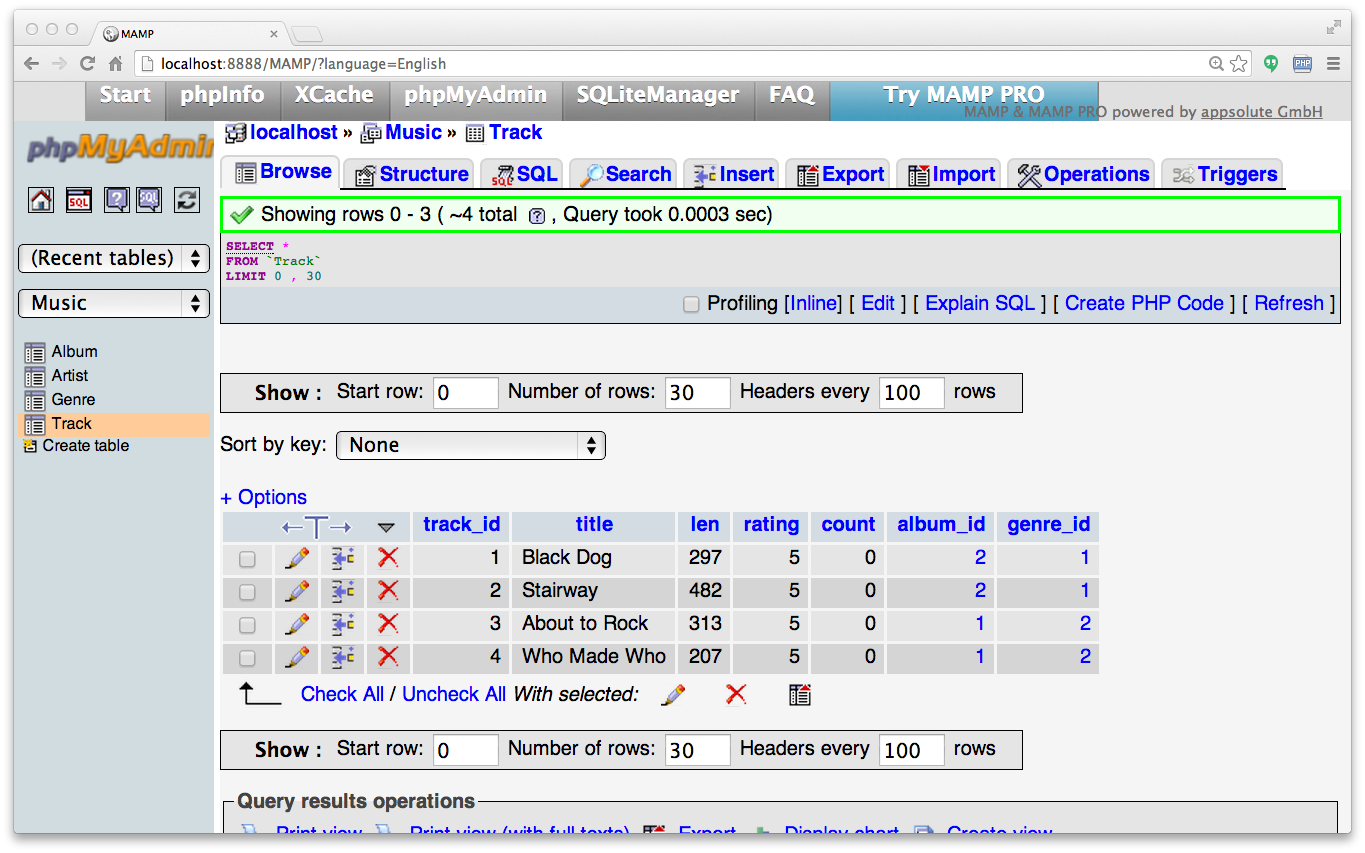This screenshot has height=853, width=1365.
Task: Click the upper Start row input field
Action: pyautogui.click(x=466, y=393)
